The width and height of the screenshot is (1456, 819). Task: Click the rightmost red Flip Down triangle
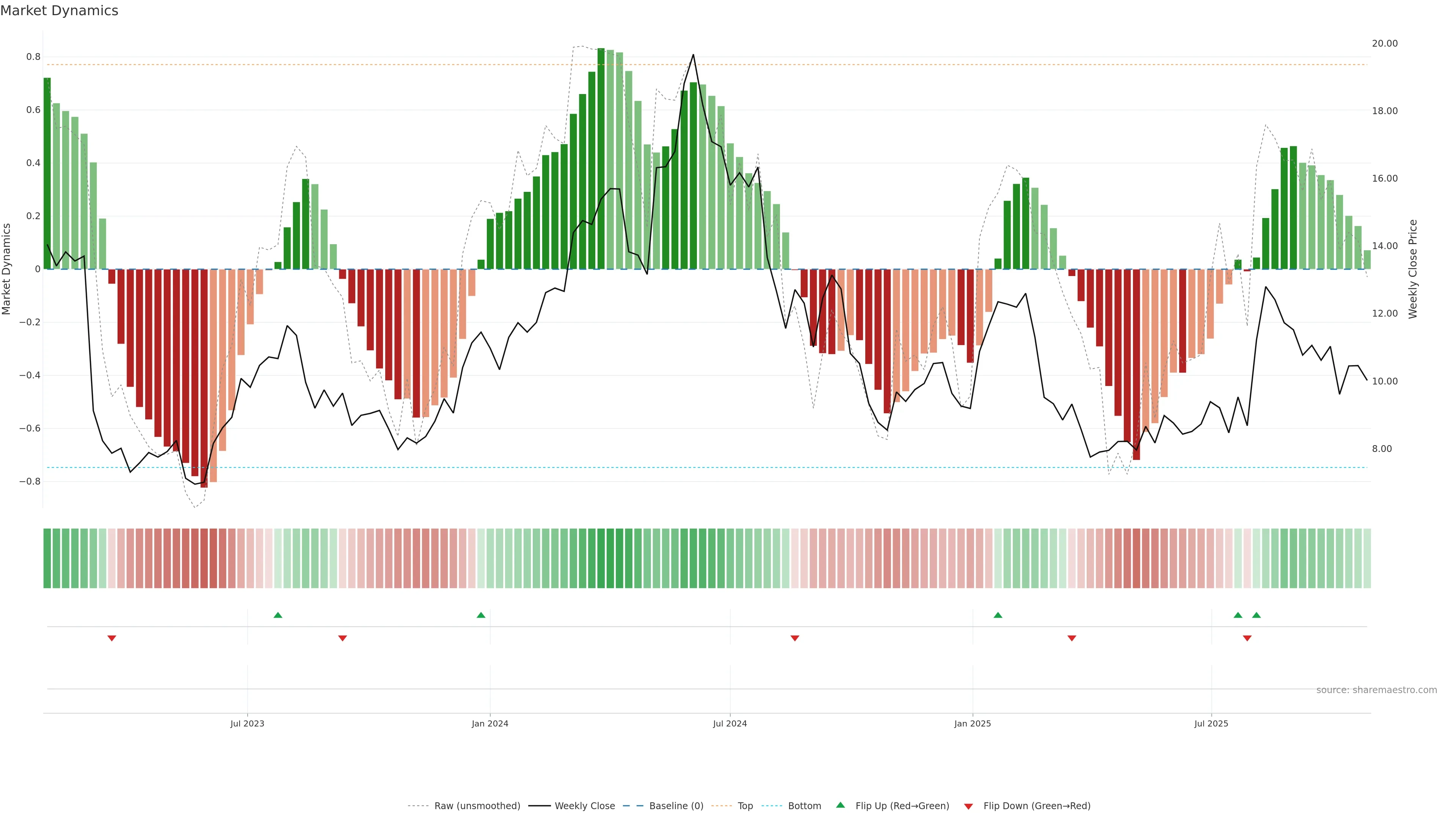(1247, 638)
